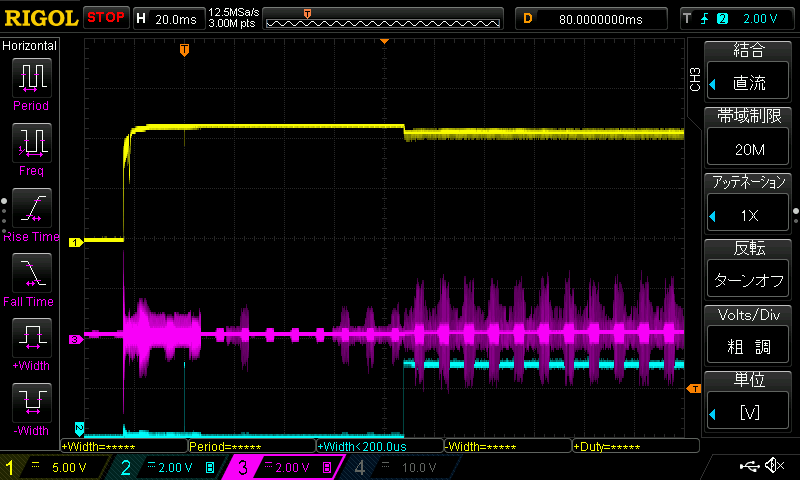Toggle Volts/Div 粗調 coarse adjustment

click(x=748, y=335)
